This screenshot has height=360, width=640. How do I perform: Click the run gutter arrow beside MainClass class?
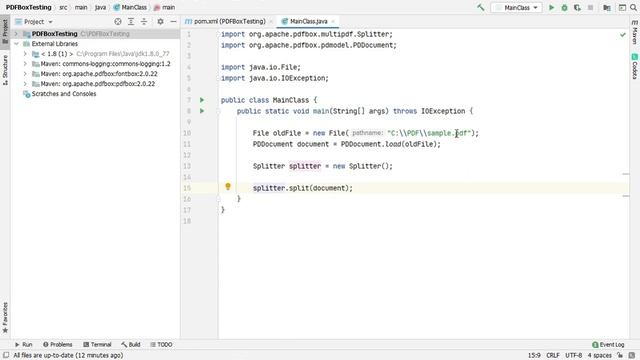[202, 100]
